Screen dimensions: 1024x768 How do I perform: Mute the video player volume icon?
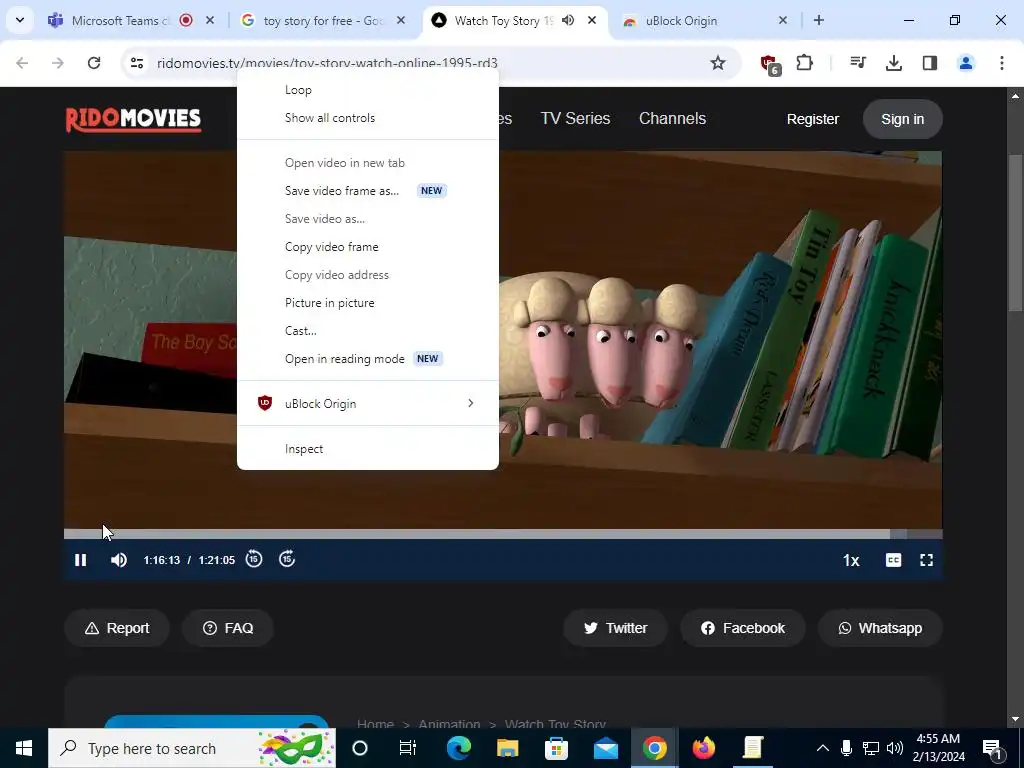(119, 560)
